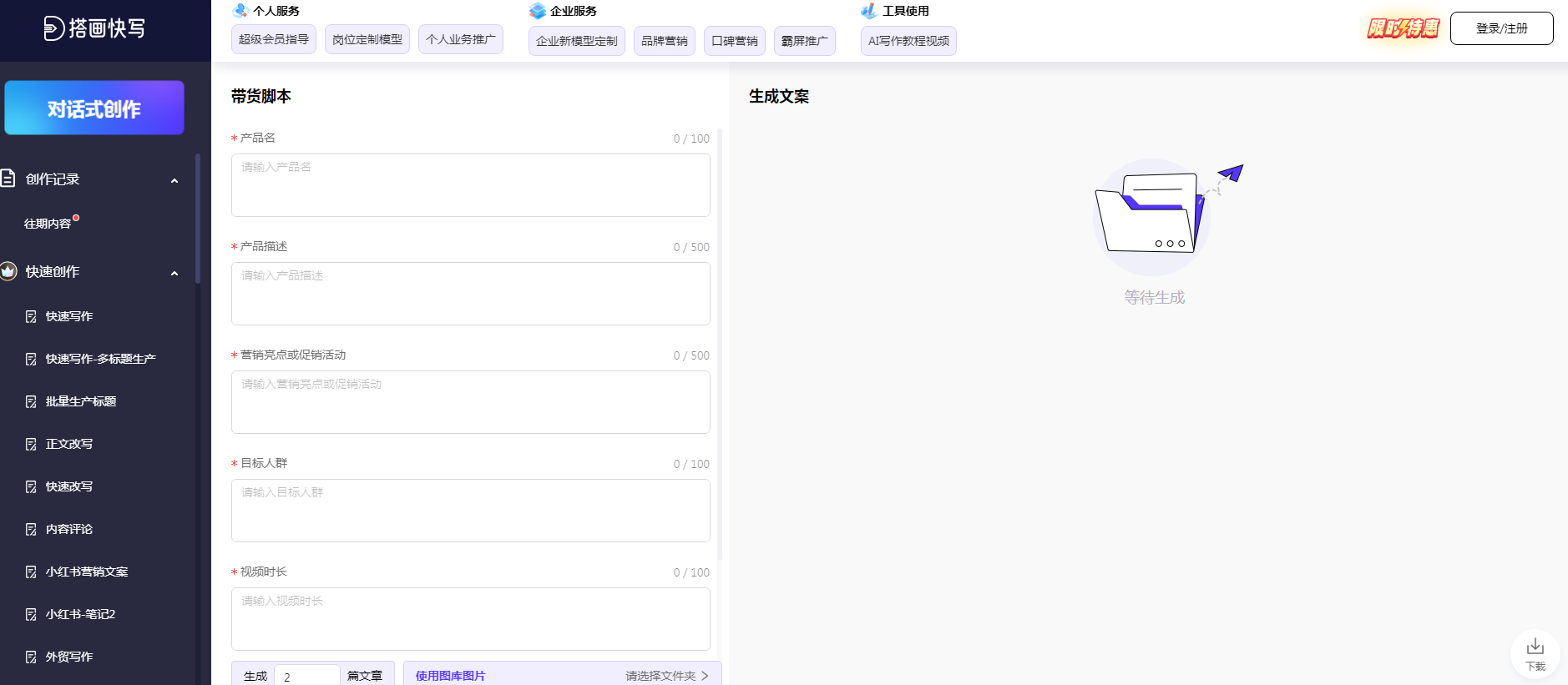Select 正文改写 menu item
1568x685 pixels.
(x=69, y=444)
